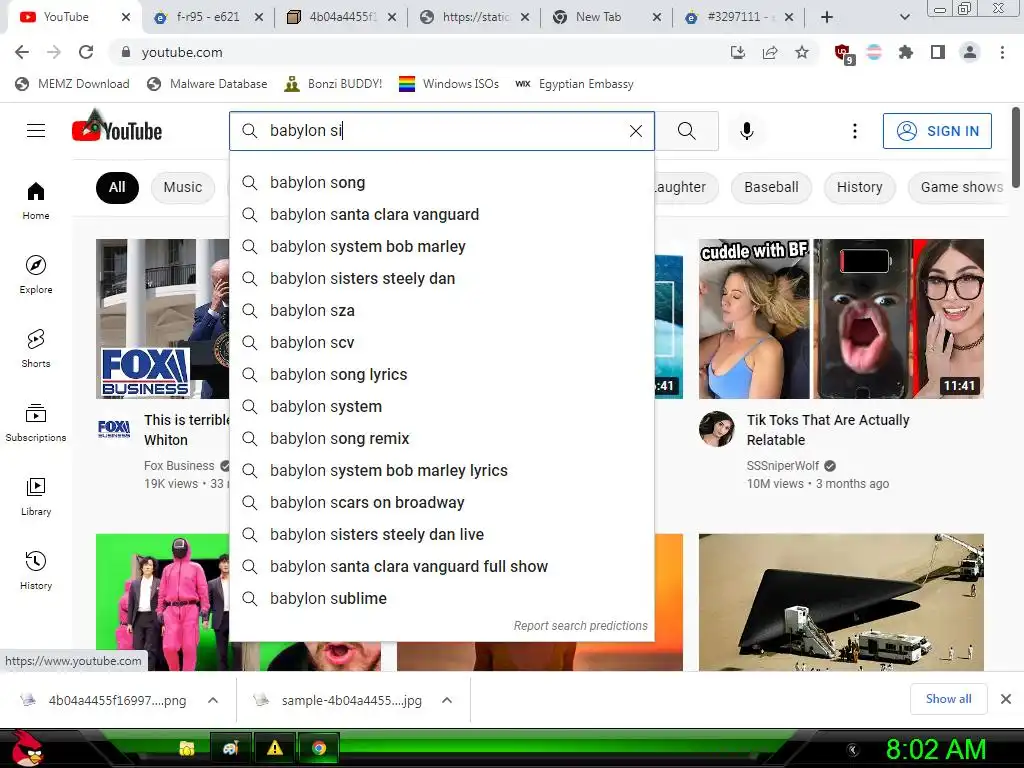Open YouTube settings three-dot menu
The height and width of the screenshot is (768, 1024).
tap(854, 131)
